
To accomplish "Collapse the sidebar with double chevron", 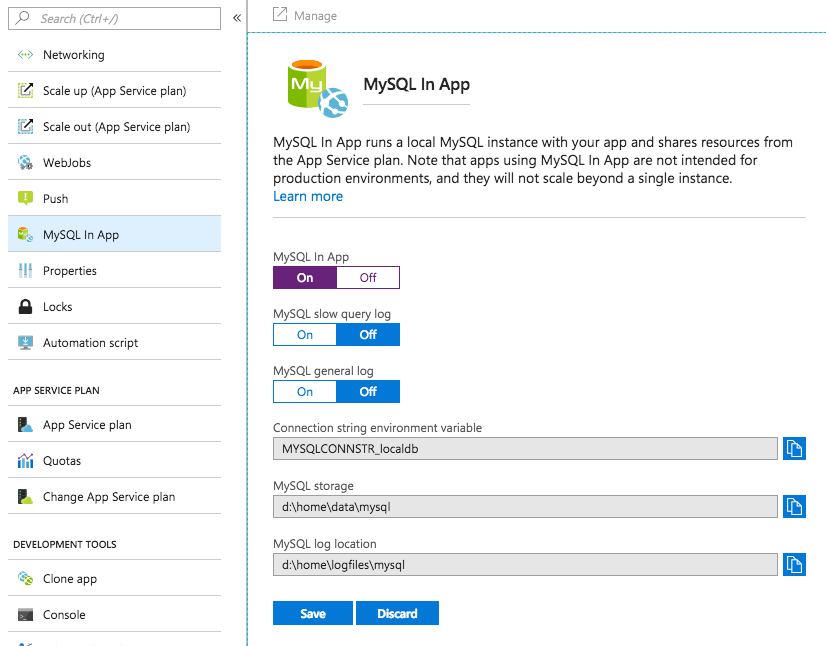I will pyautogui.click(x=237, y=18).
